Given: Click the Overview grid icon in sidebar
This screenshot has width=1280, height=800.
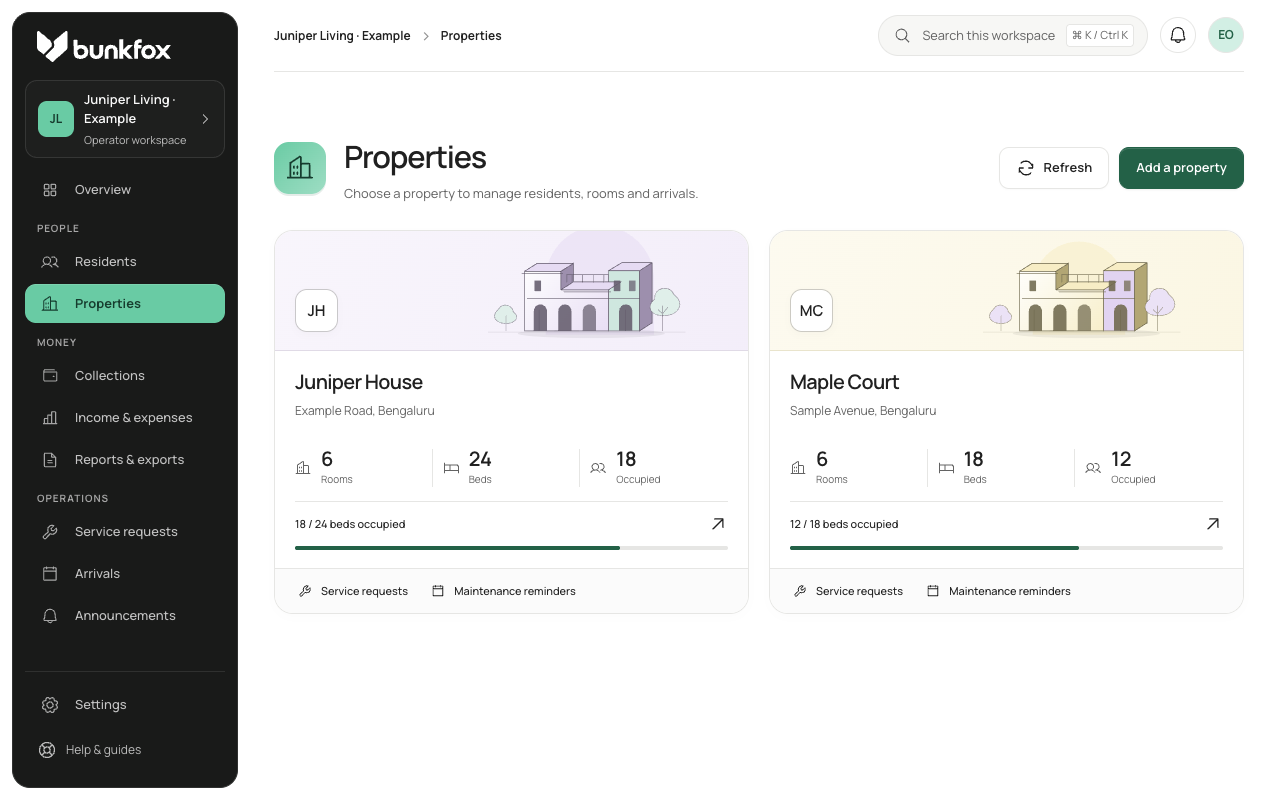Looking at the screenshot, I should coord(50,190).
